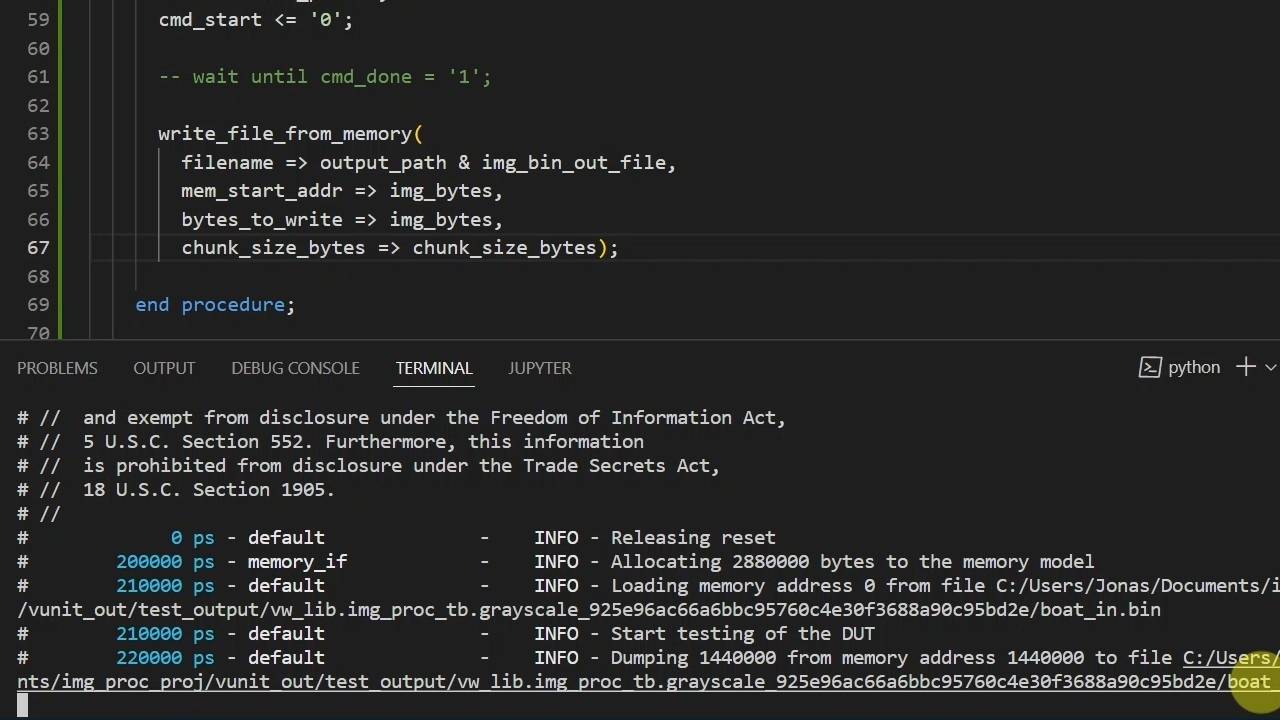
Task: Place cursor at the terminal prompt block
Action: (23, 706)
